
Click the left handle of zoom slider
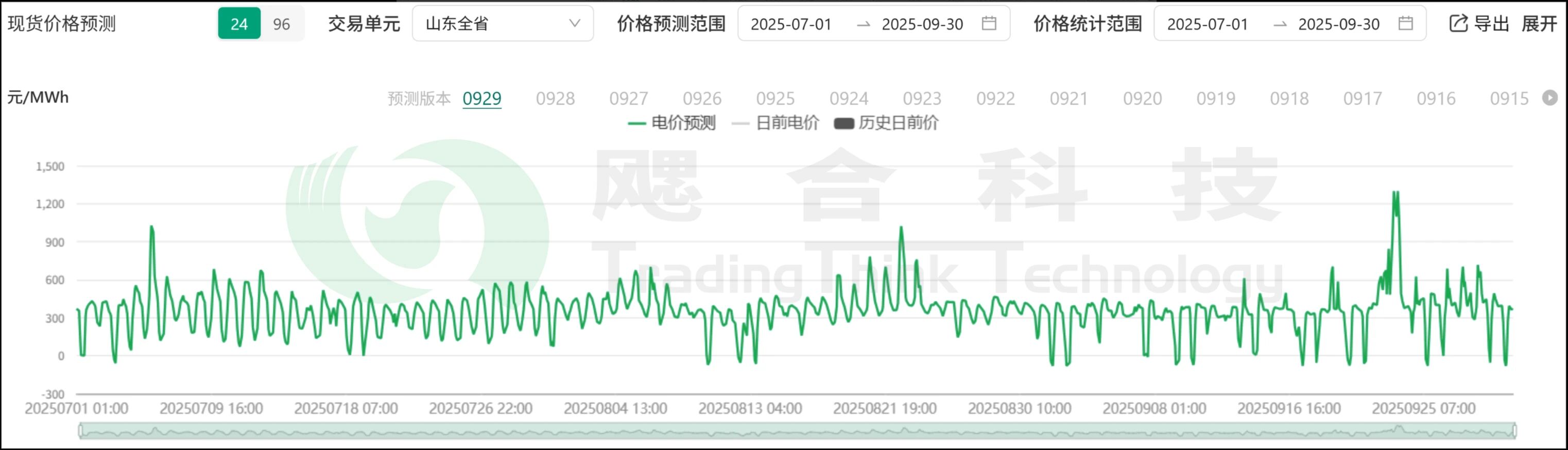(80, 431)
